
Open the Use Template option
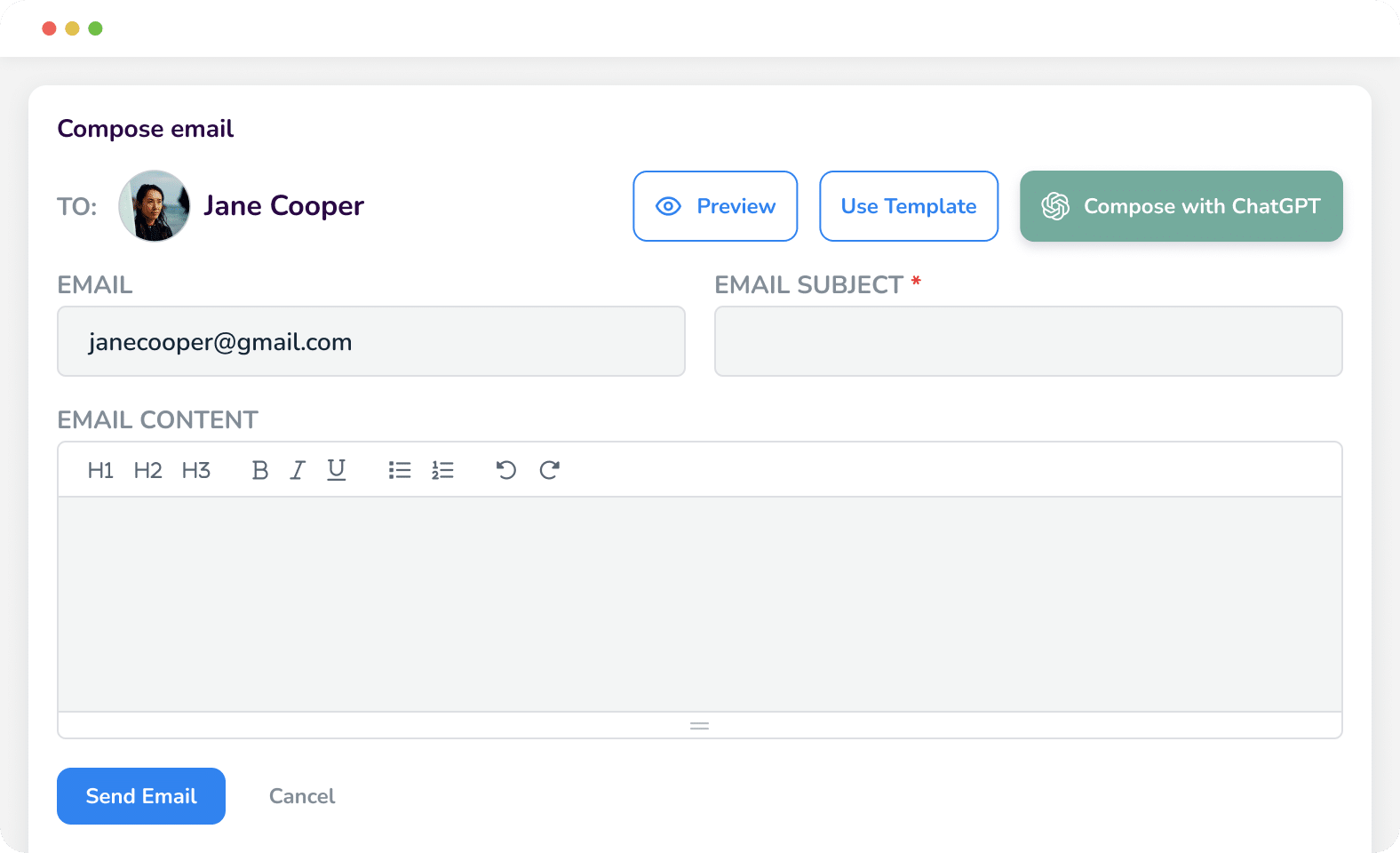click(909, 206)
